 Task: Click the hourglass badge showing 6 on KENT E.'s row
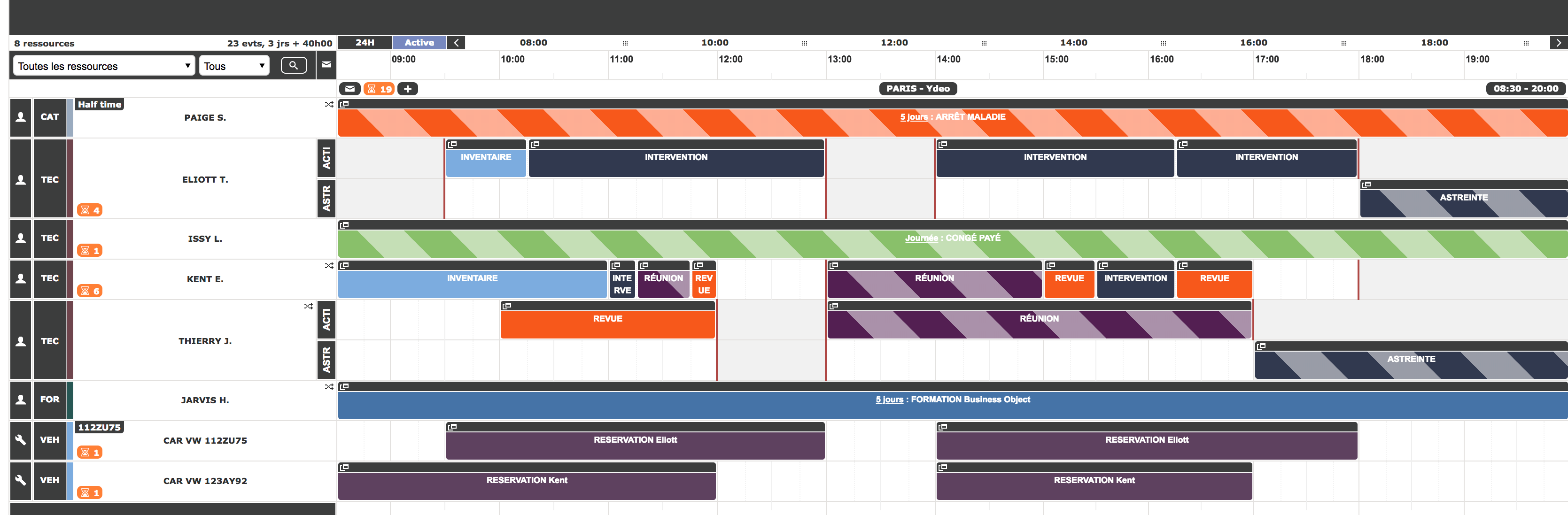90,290
